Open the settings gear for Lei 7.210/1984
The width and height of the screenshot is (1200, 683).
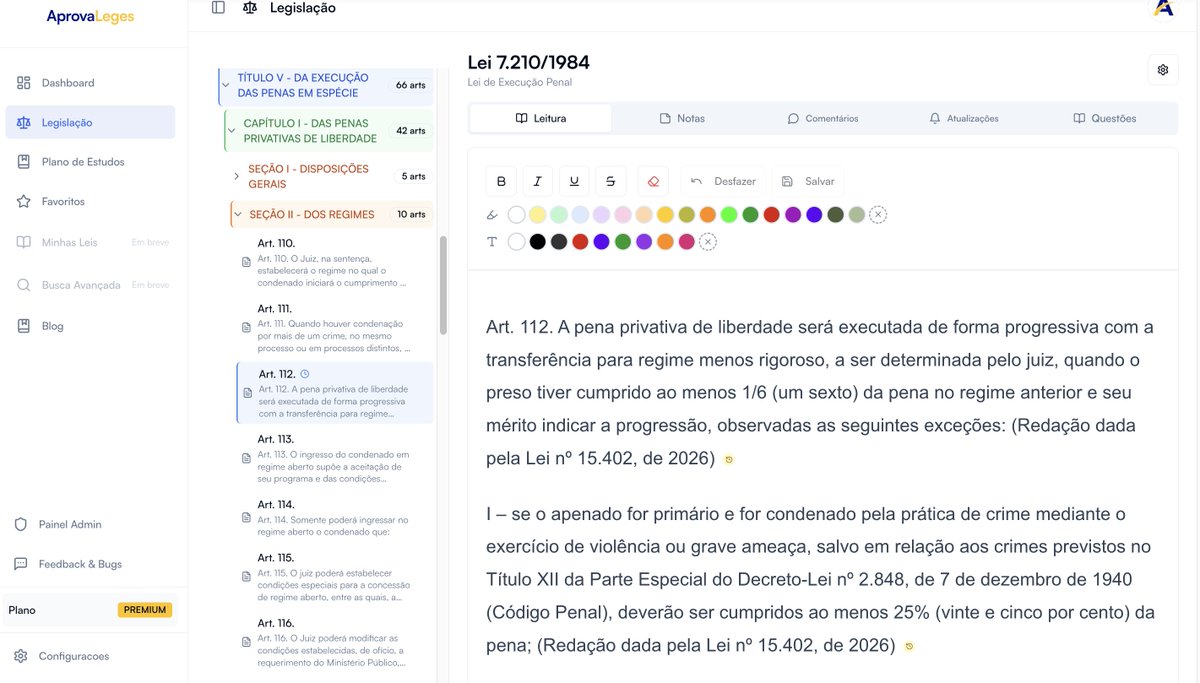click(x=1163, y=70)
